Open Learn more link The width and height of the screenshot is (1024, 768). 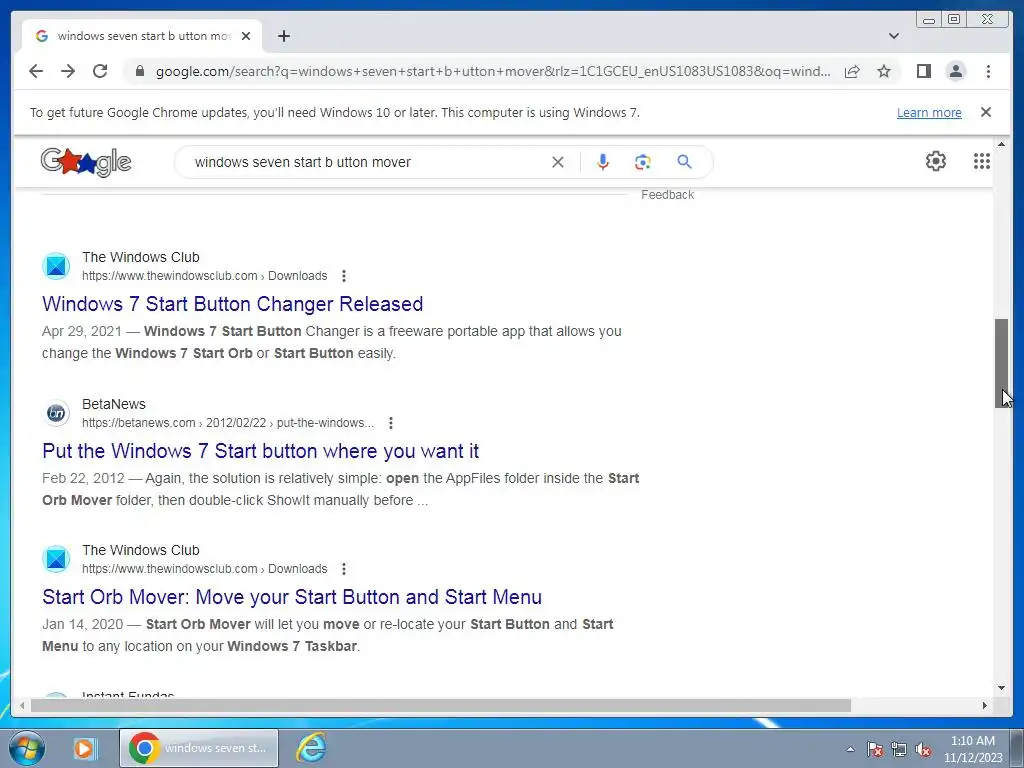coord(929,112)
